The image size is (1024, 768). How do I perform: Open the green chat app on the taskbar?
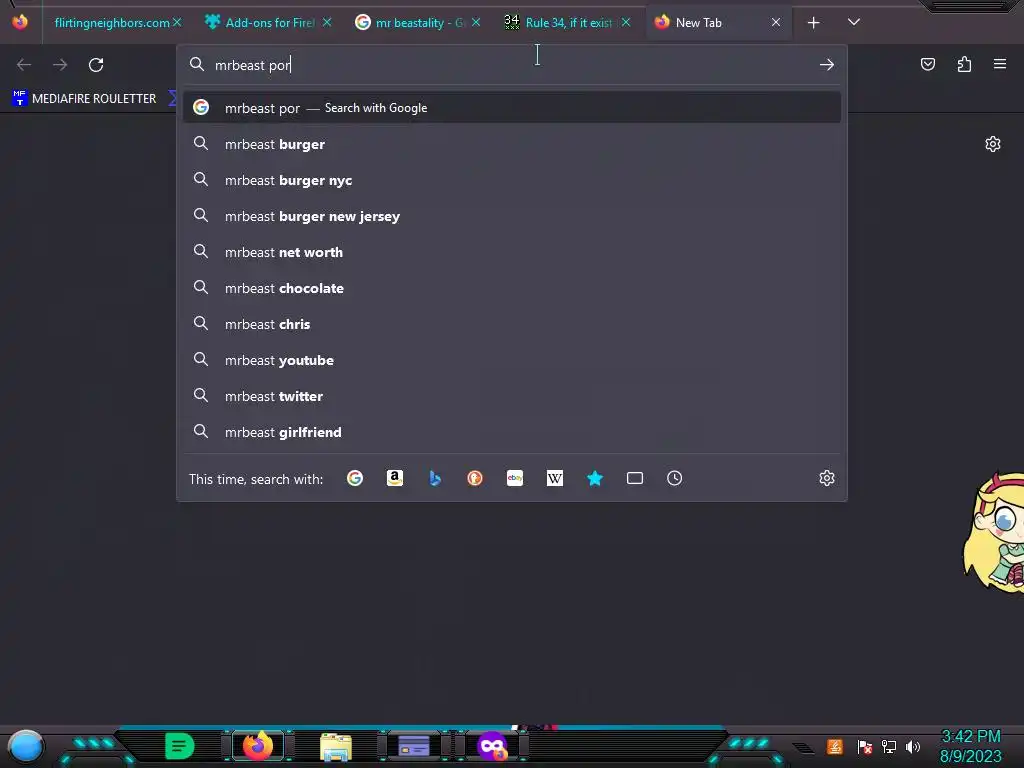tap(180, 746)
